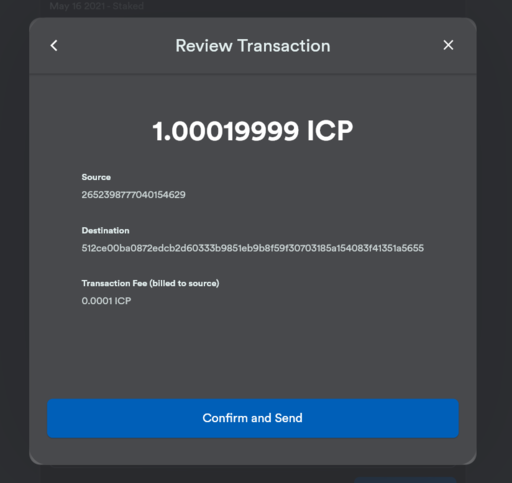Click the Destination label

pyautogui.click(x=105, y=231)
